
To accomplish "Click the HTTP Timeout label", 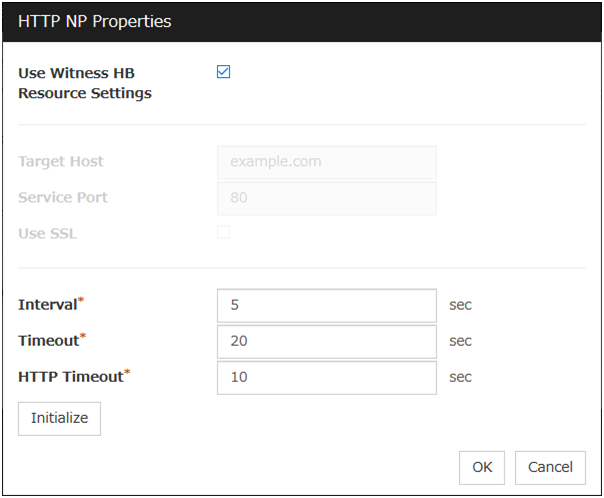I will pyautogui.click(x=69, y=377).
